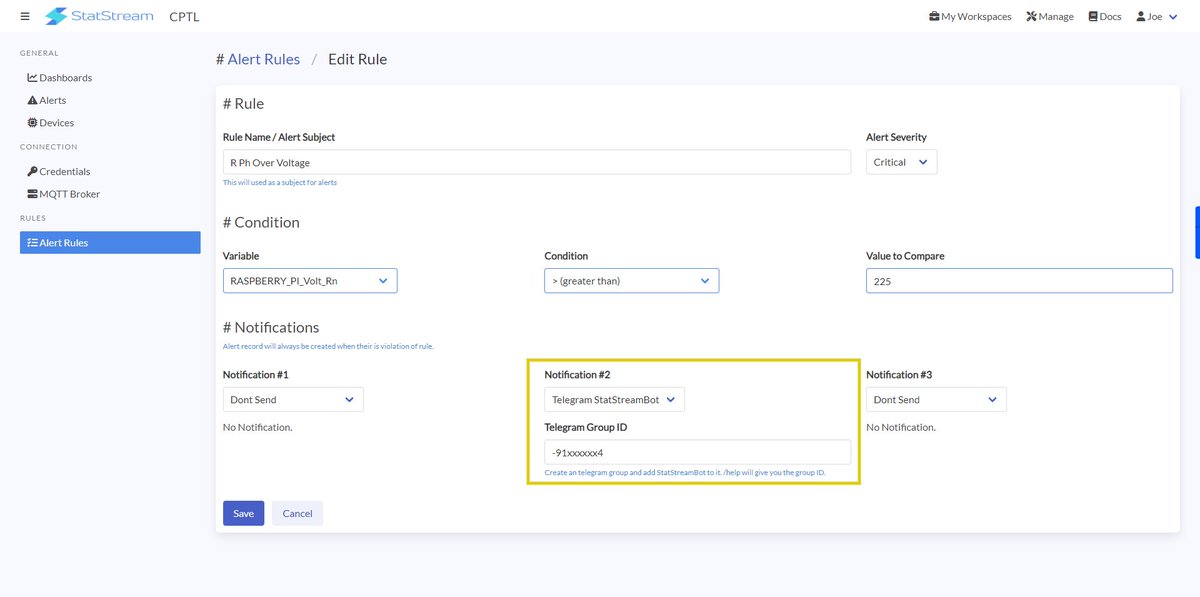The height and width of the screenshot is (597, 1200).
Task: Click the Value to Compare field
Action: coord(1019,281)
